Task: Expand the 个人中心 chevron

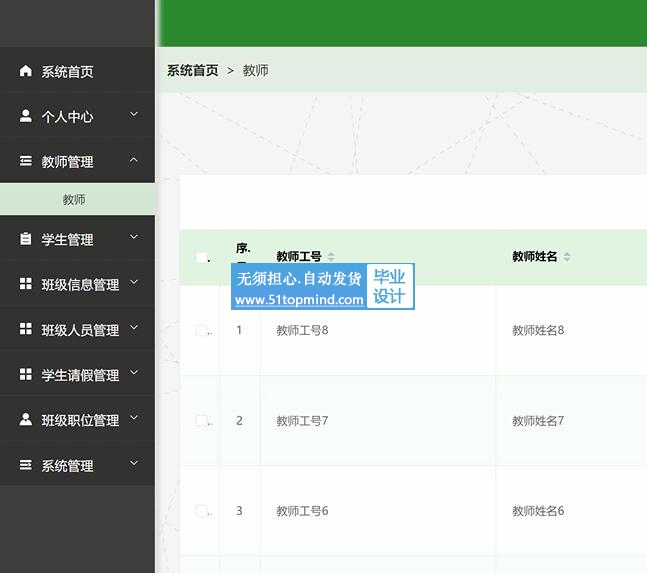Action: pos(134,114)
